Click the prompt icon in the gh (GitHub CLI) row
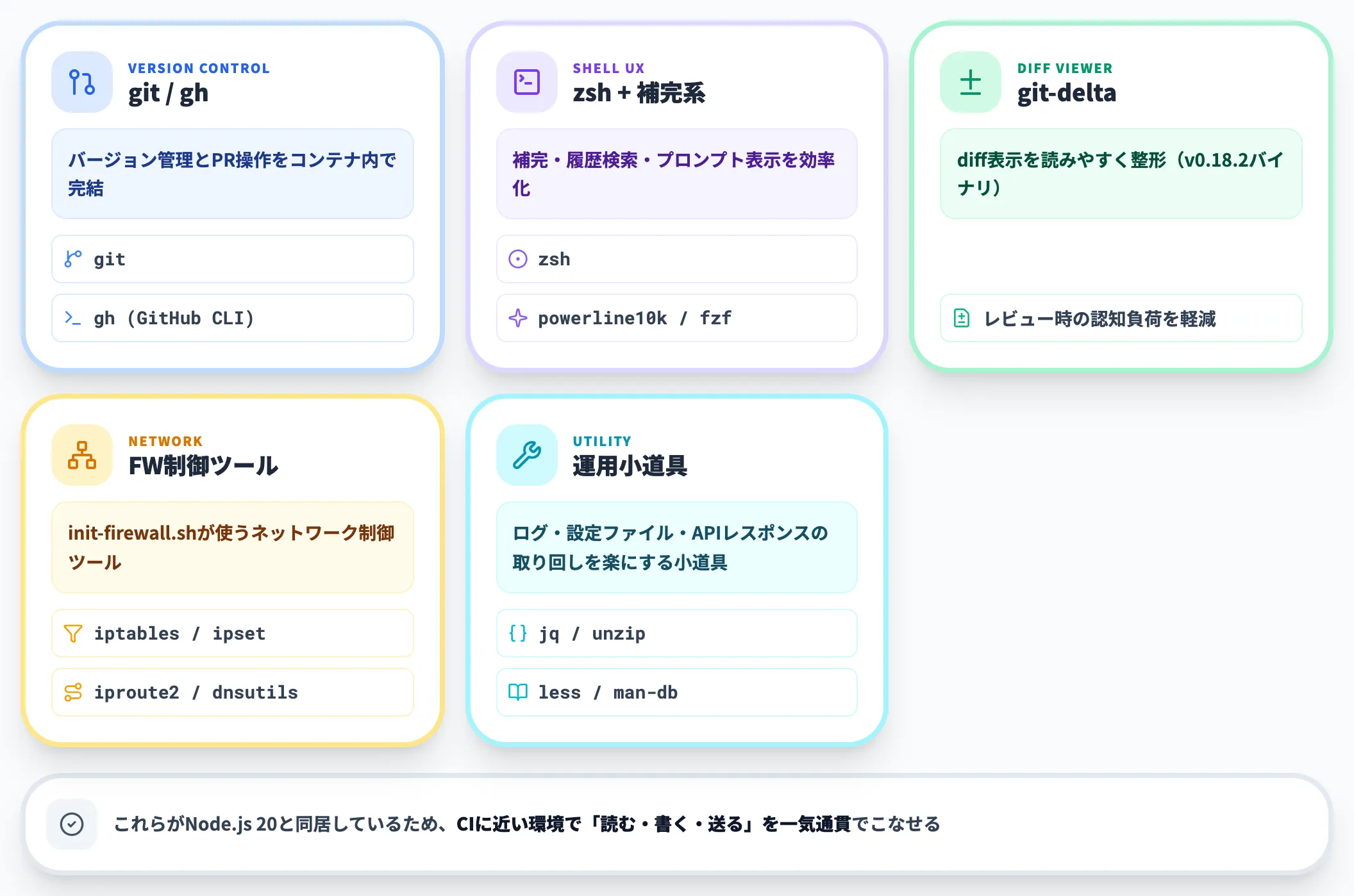The width and height of the screenshot is (1354, 896). (73, 318)
